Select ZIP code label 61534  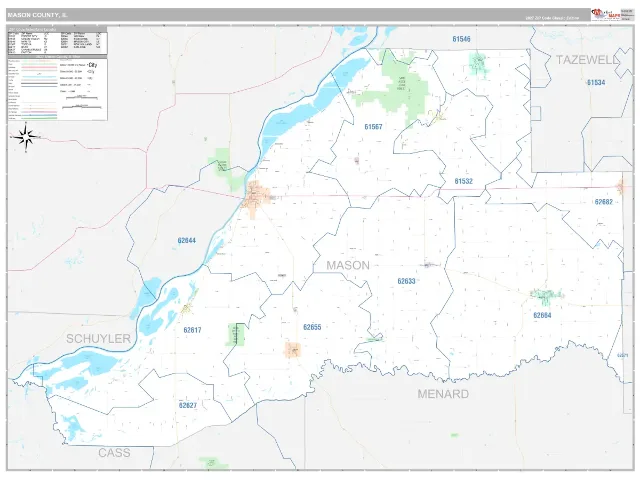pyautogui.click(x=596, y=82)
